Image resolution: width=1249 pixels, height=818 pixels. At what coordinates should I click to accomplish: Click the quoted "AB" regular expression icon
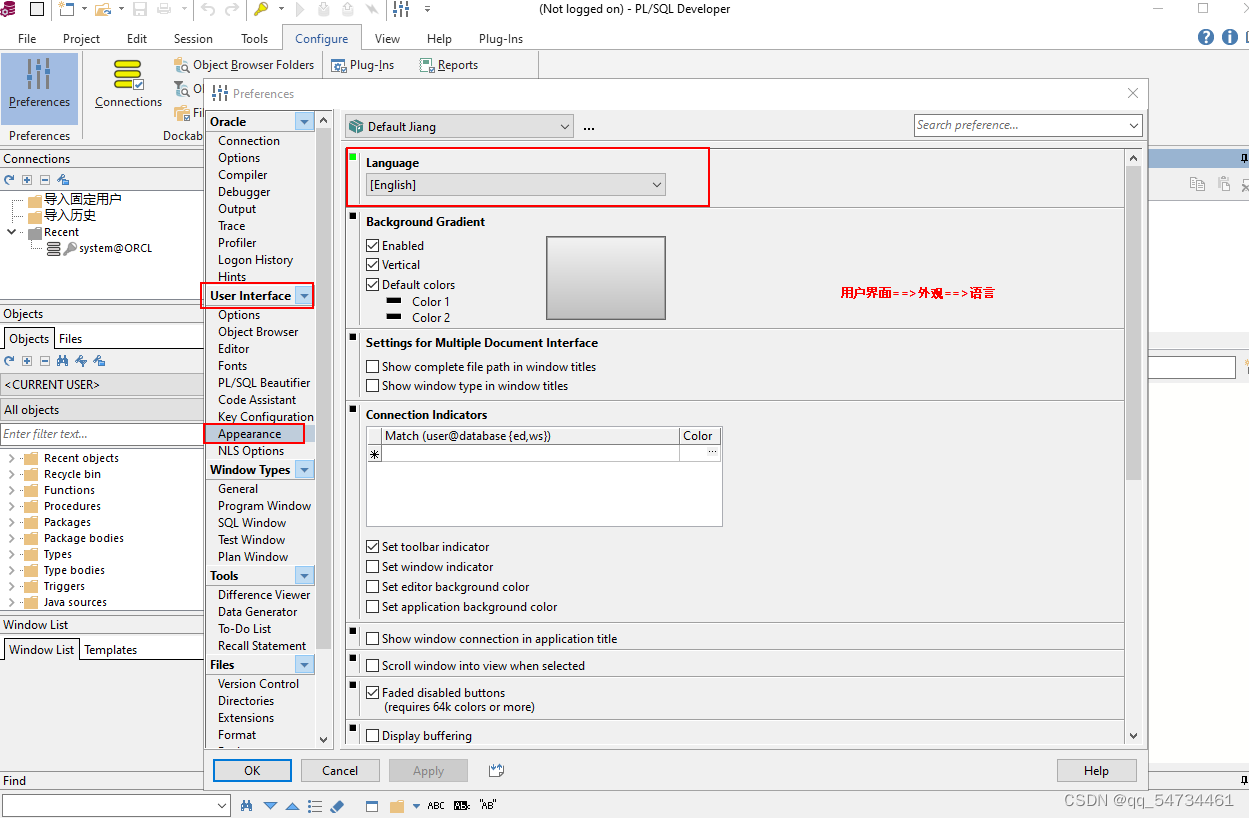pyautogui.click(x=488, y=805)
